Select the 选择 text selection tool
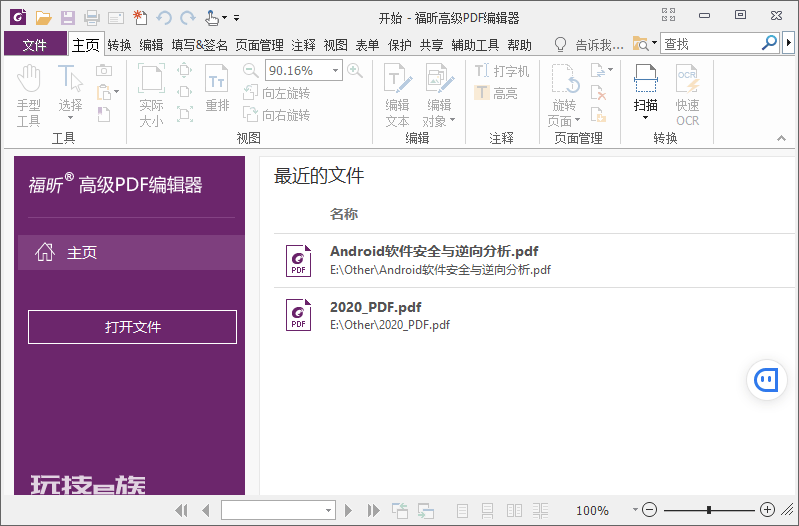Viewport: 799px width, 526px height. click(70, 93)
